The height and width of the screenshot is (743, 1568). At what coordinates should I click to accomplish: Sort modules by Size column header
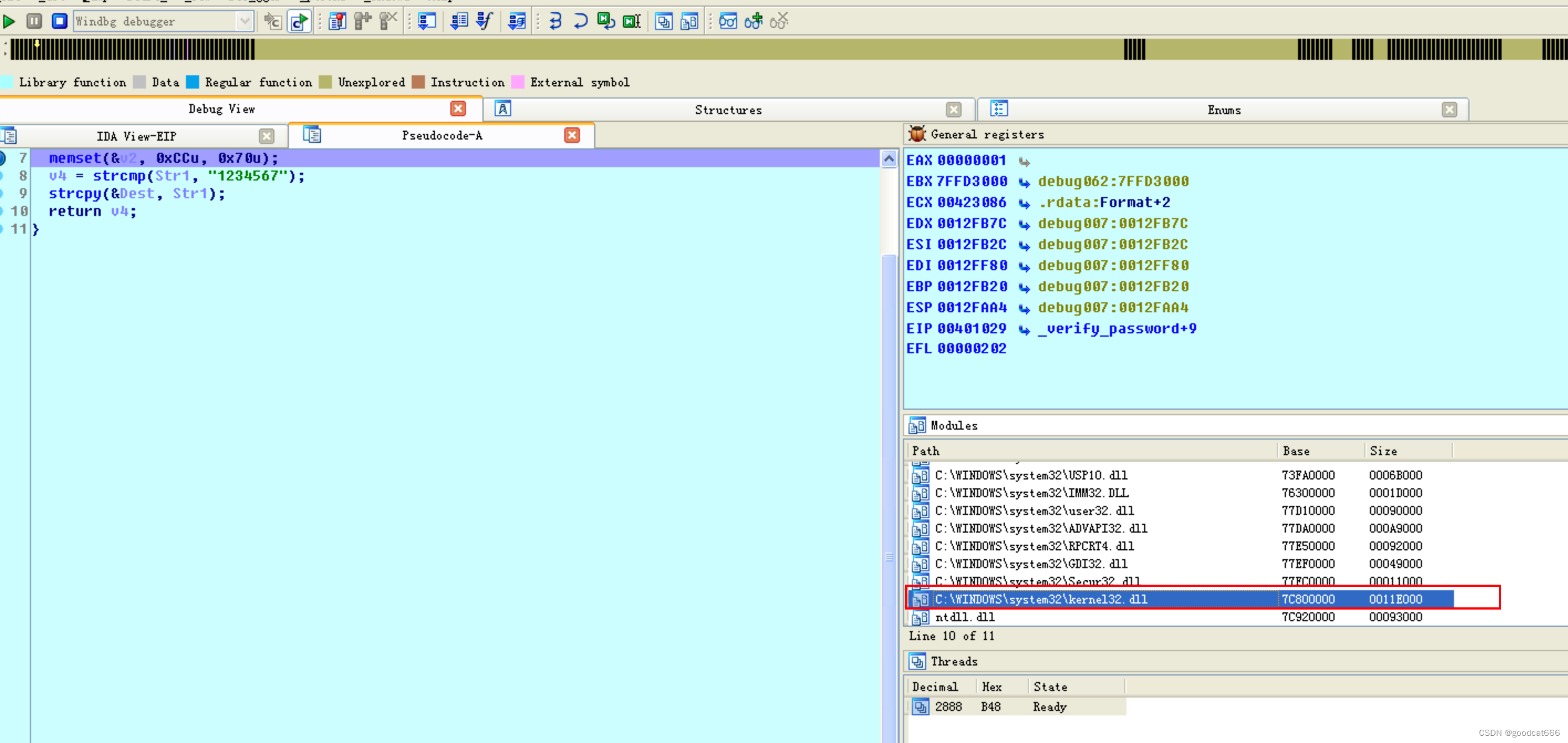[1408, 451]
